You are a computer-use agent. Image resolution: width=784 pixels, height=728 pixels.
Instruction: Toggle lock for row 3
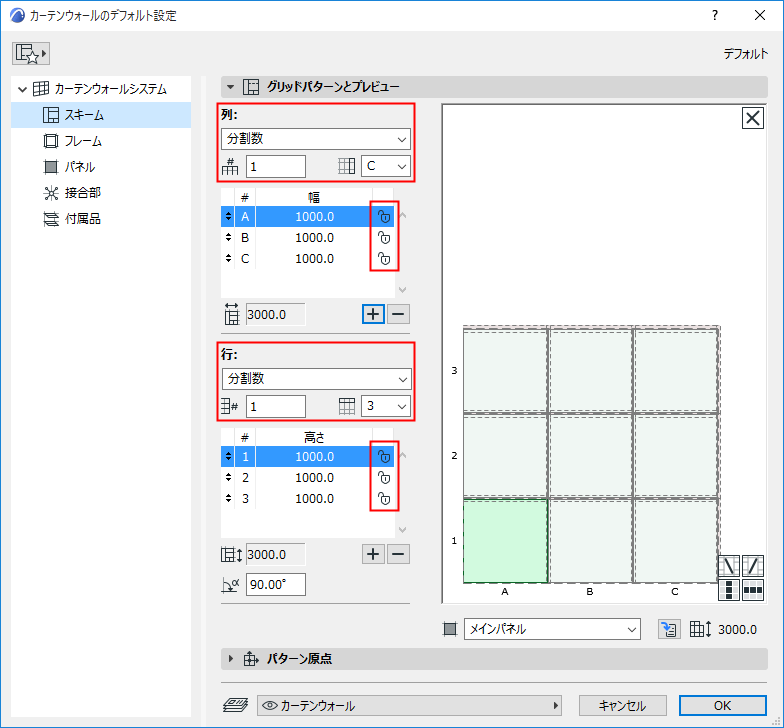[x=384, y=498]
